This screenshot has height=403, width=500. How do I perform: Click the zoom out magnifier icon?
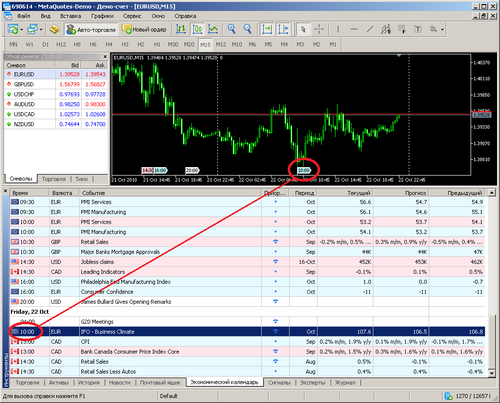pos(247,29)
